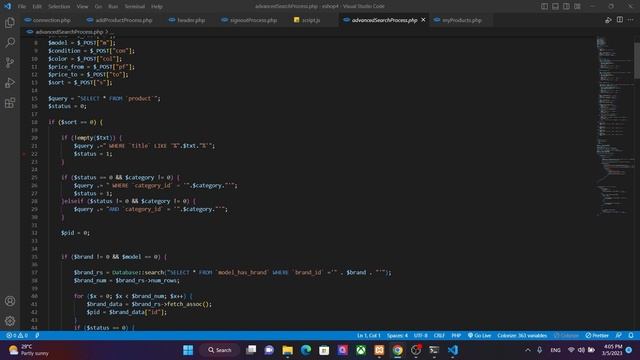
Task: Click the if ($sort == 0) line
Action: (x=76, y=122)
